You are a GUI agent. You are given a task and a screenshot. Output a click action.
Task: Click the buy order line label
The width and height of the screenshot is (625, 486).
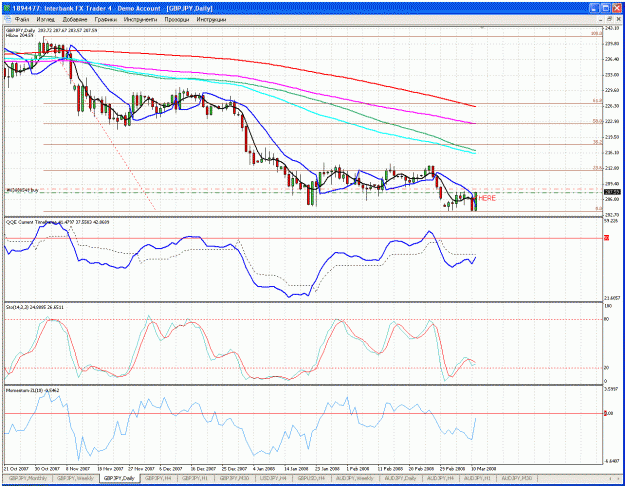22,191
